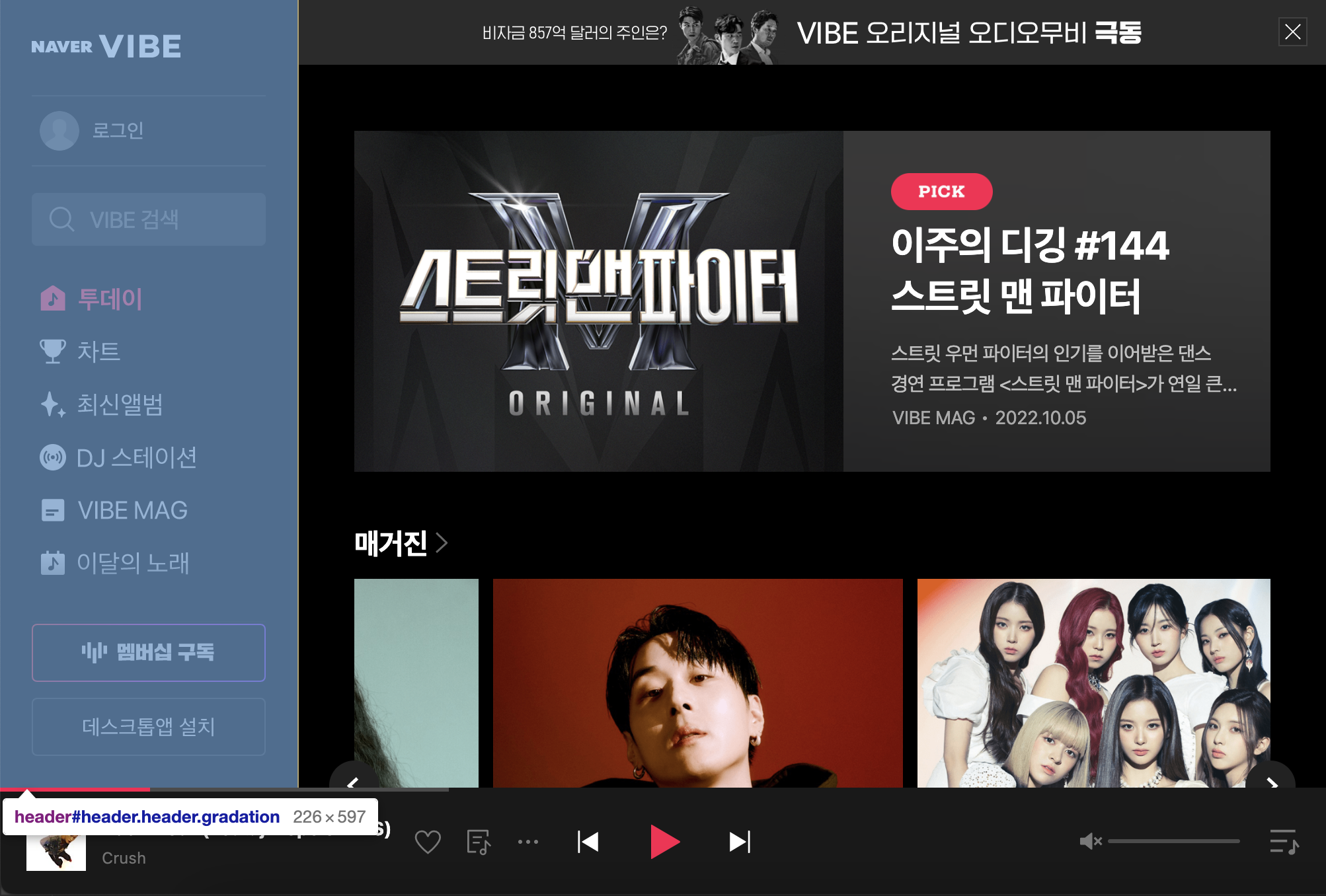1326x896 pixels.
Task: Open the play queue list icon
Action: pyautogui.click(x=1284, y=842)
